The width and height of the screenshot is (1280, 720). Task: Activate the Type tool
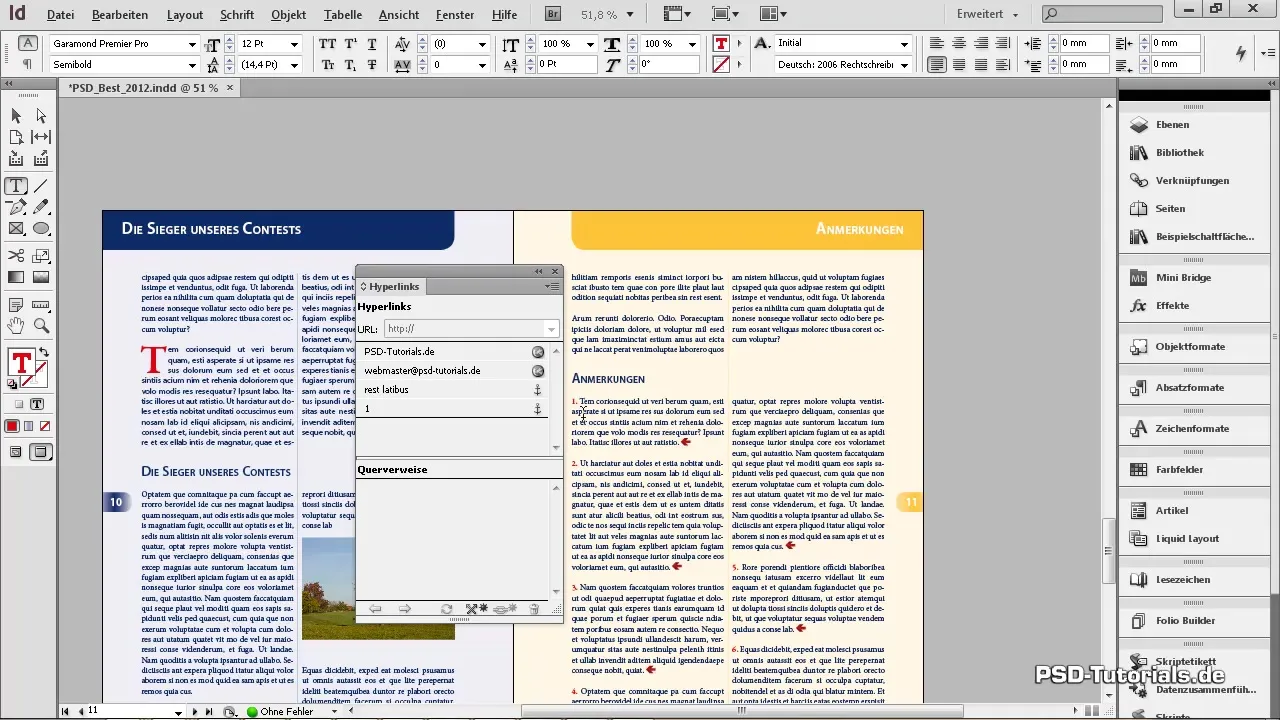16,186
